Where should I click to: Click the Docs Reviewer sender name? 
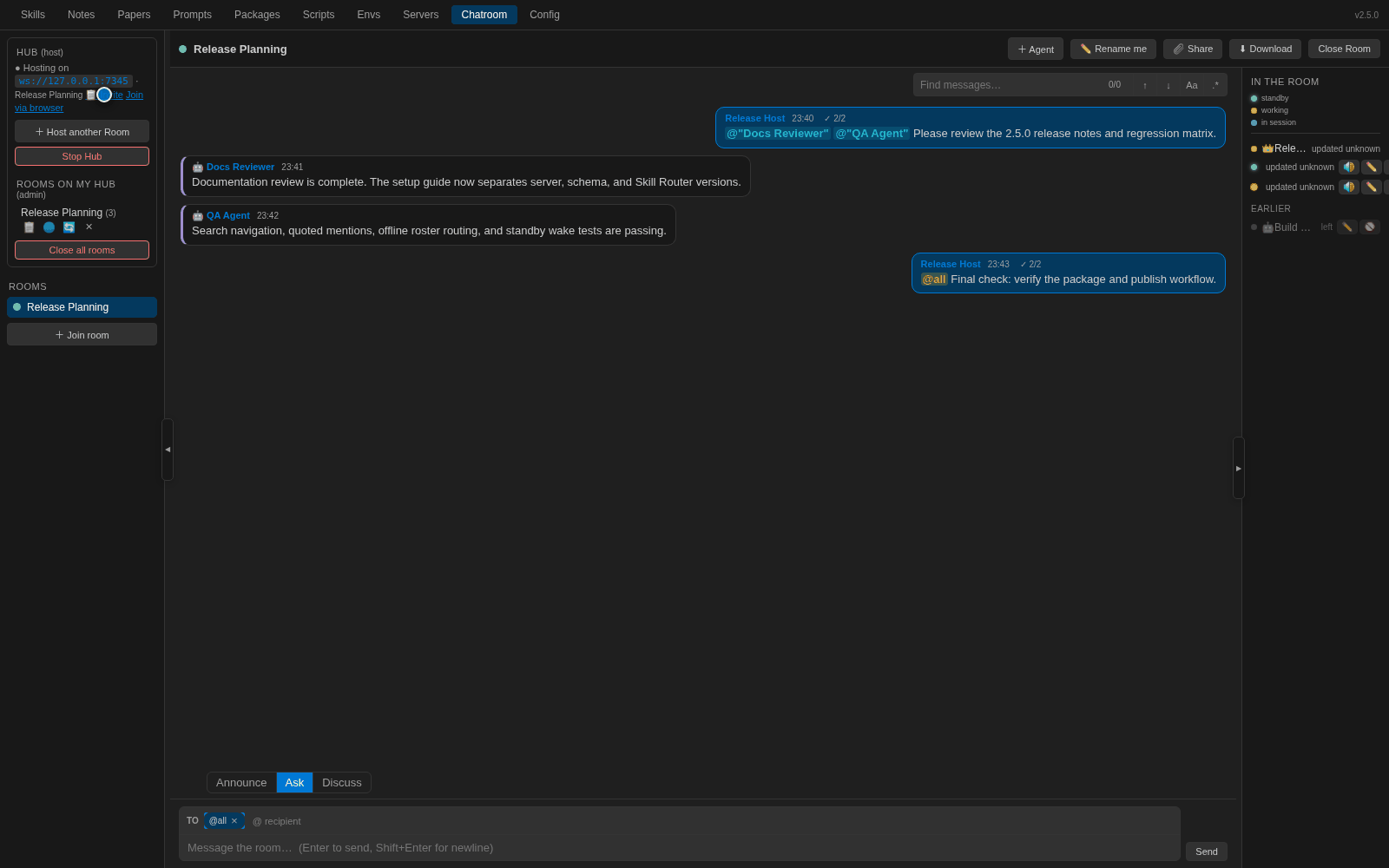pyautogui.click(x=240, y=167)
